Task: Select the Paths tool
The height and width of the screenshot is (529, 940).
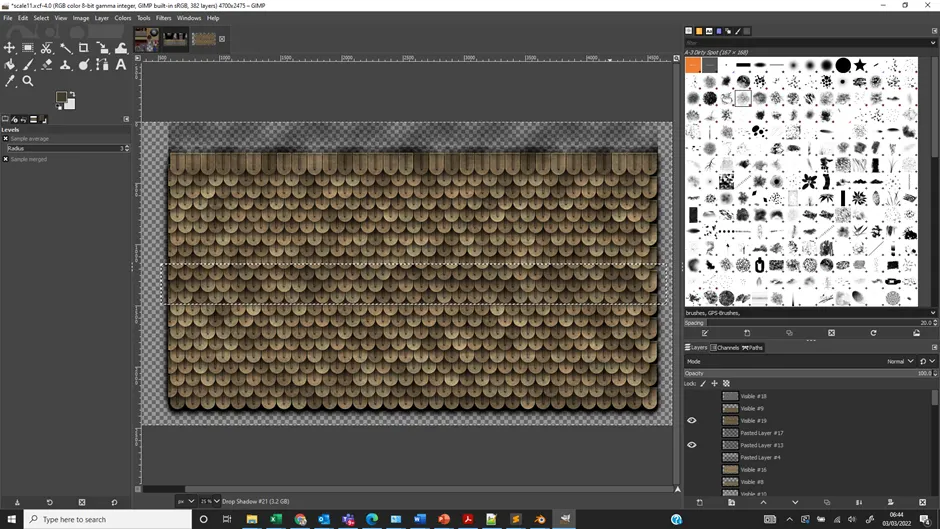Action: click(103, 64)
